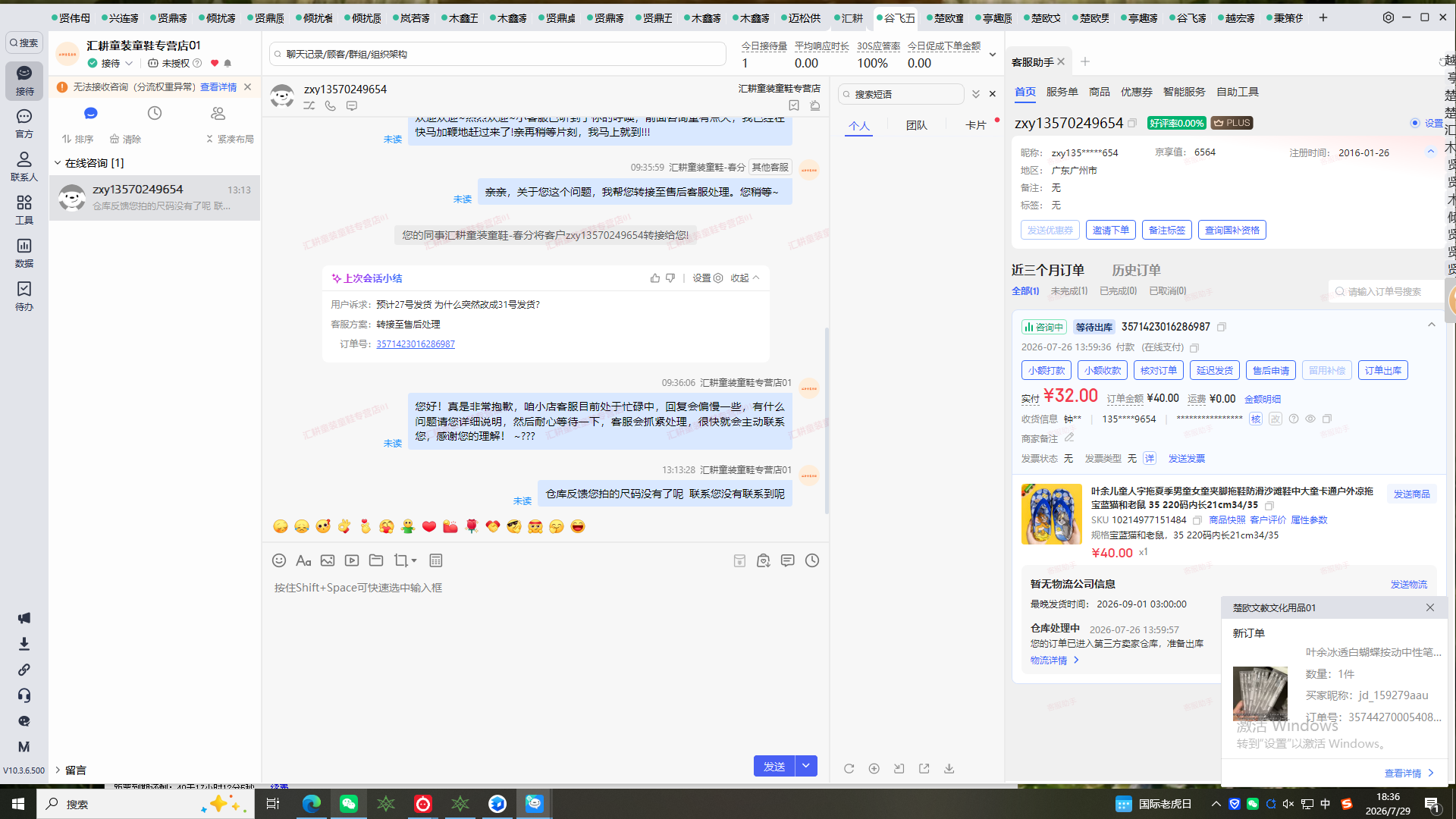Copy order number 3571423016286987 with the copy icon
The width and height of the screenshot is (1456, 819).
pos(1222,327)
